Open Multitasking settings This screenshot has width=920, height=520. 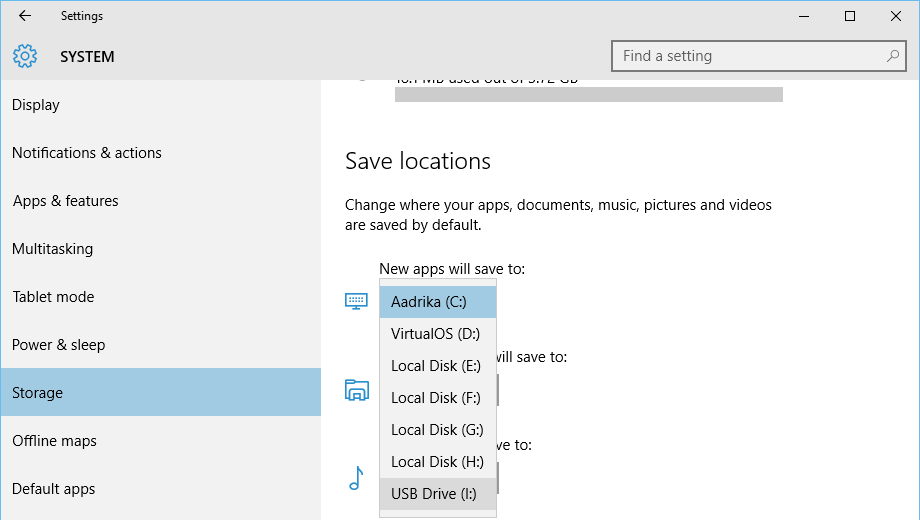[x=161, y=249]
